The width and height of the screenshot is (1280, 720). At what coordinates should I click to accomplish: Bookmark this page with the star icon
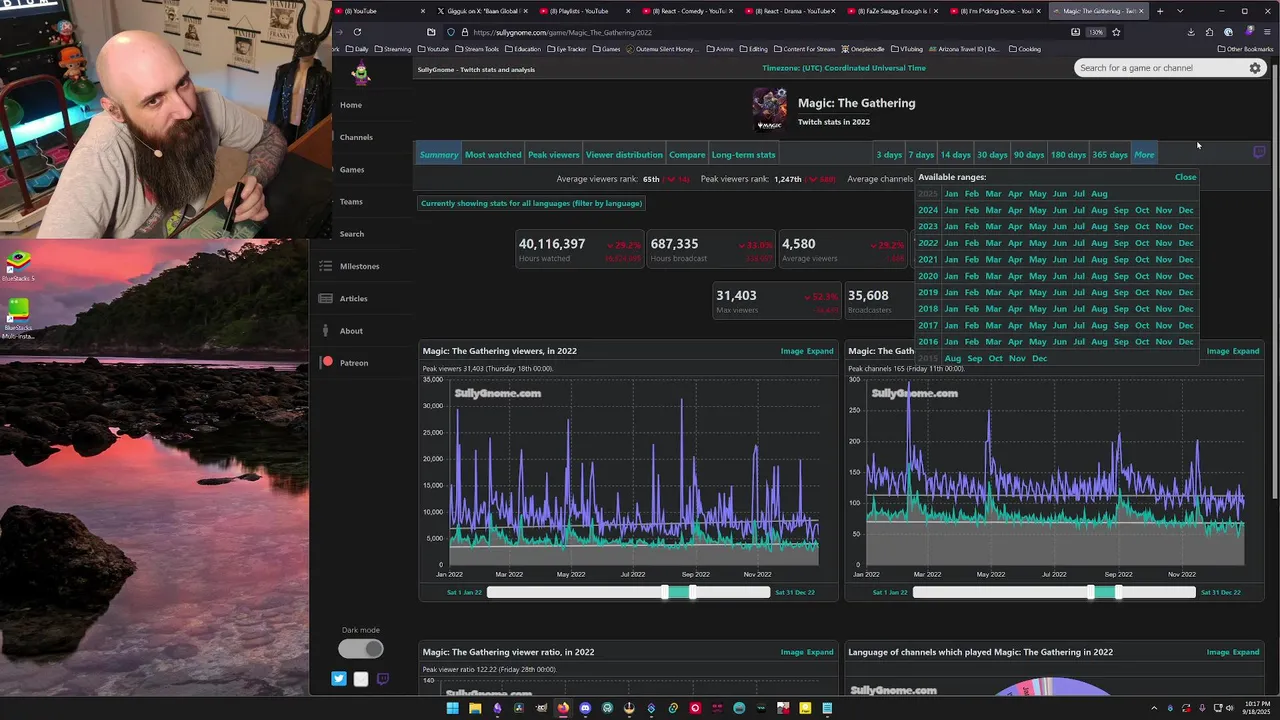point(1116,32)
